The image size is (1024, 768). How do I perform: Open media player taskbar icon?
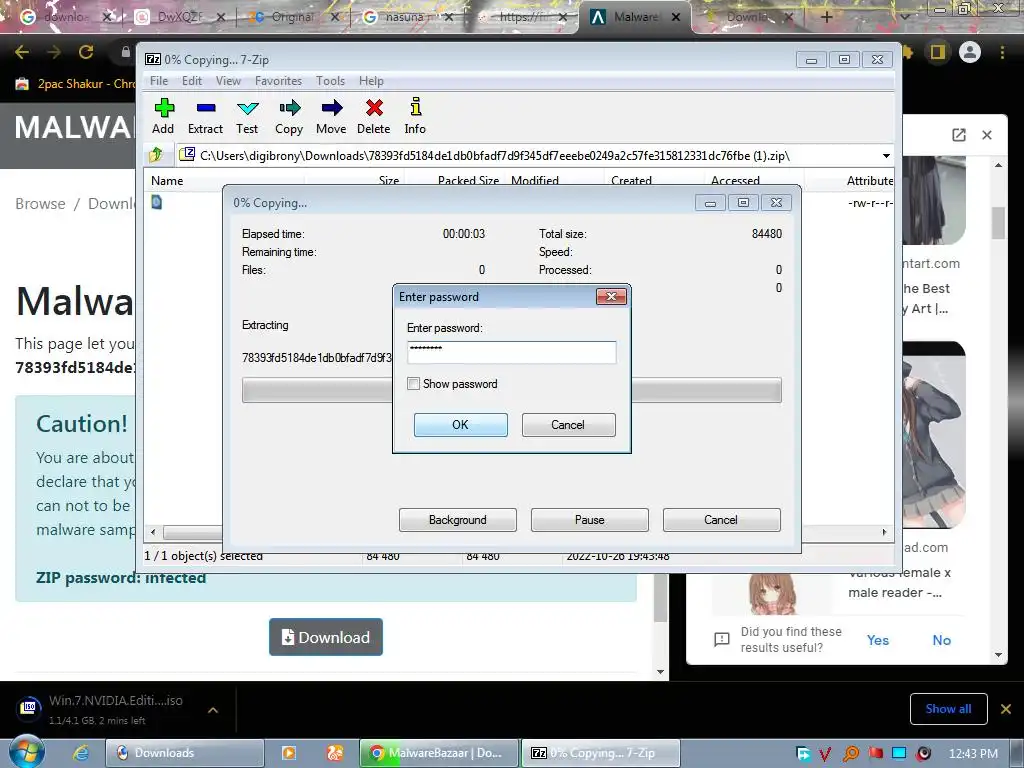click(288, 753)
